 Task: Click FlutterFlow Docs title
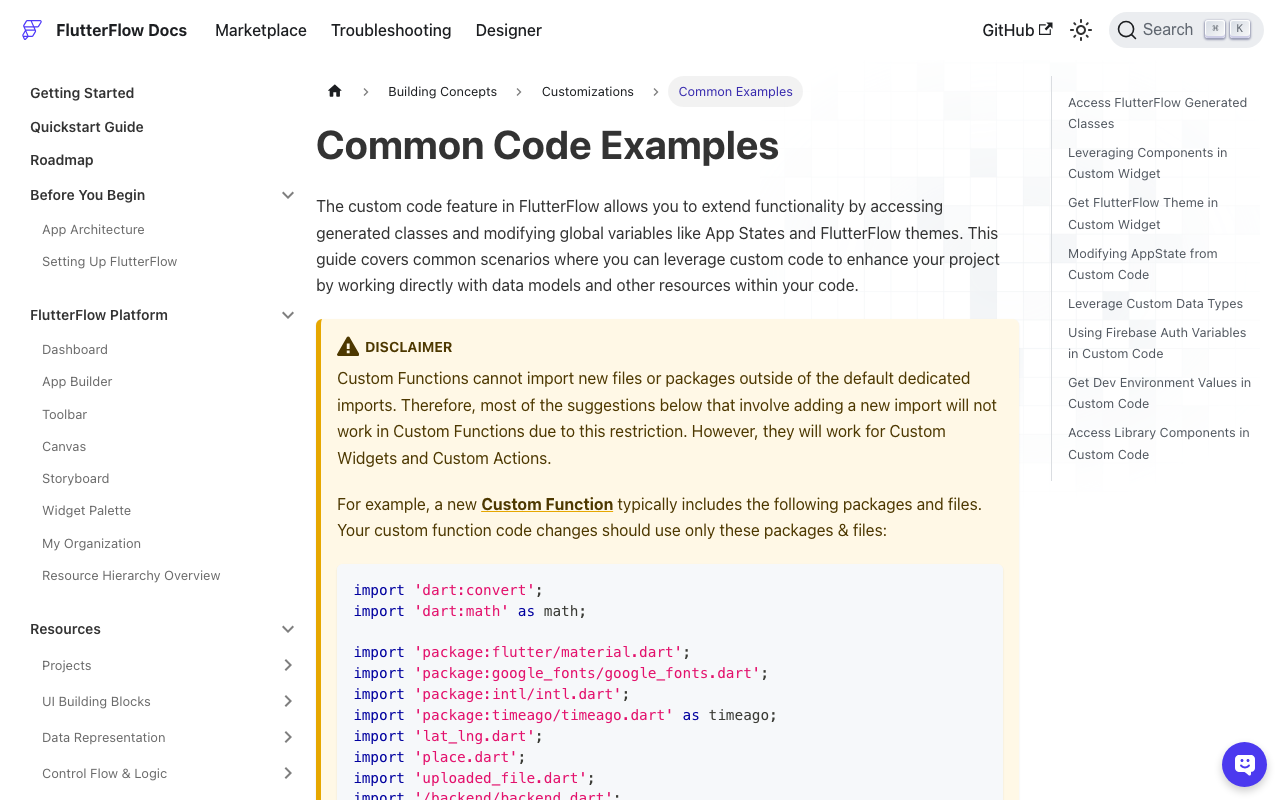(x=122, y=30)
